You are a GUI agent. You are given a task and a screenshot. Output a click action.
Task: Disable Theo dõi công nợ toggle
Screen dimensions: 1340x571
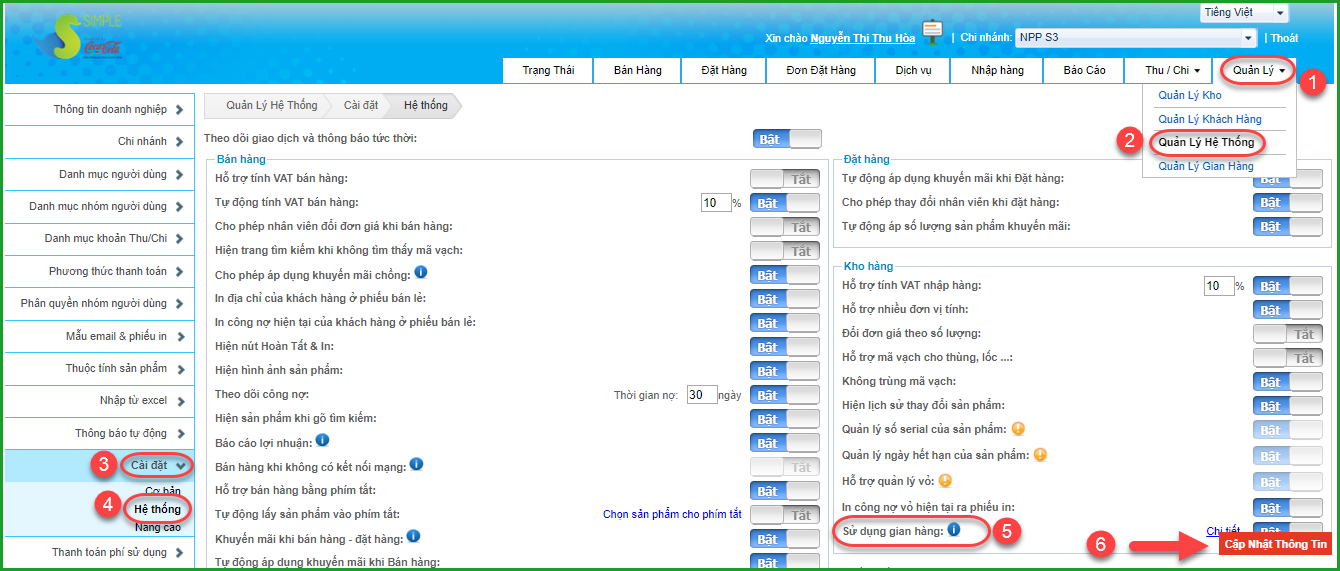click(784, 395)
